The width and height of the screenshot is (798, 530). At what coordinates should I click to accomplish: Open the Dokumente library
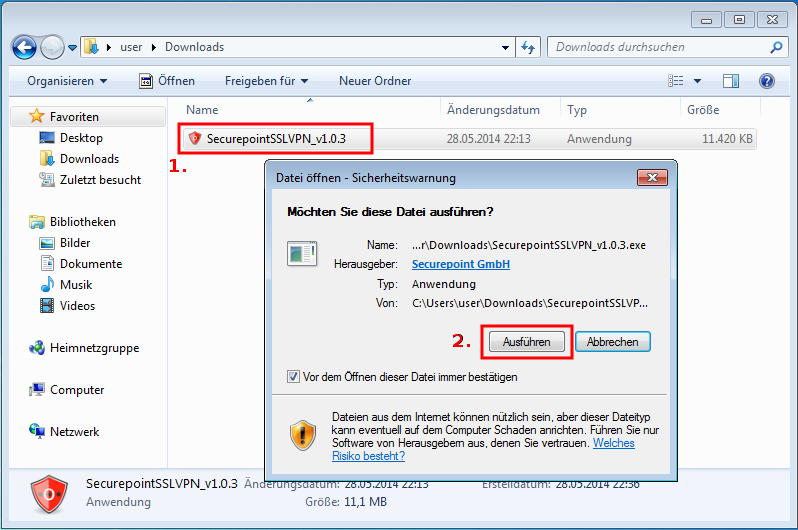[x=91, y=264]
